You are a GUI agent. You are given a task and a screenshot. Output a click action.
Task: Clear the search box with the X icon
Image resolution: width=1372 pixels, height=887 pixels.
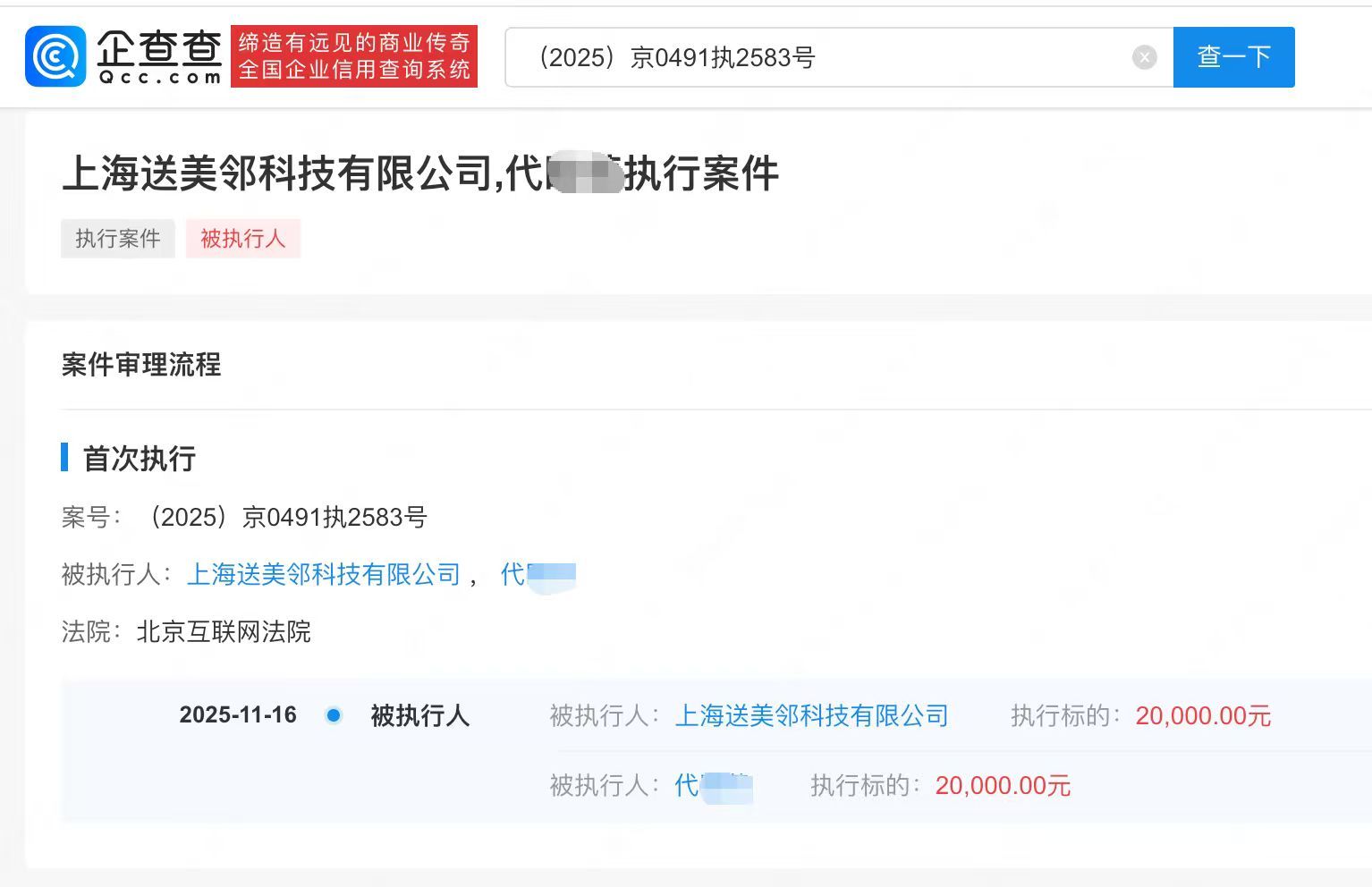1144,57
